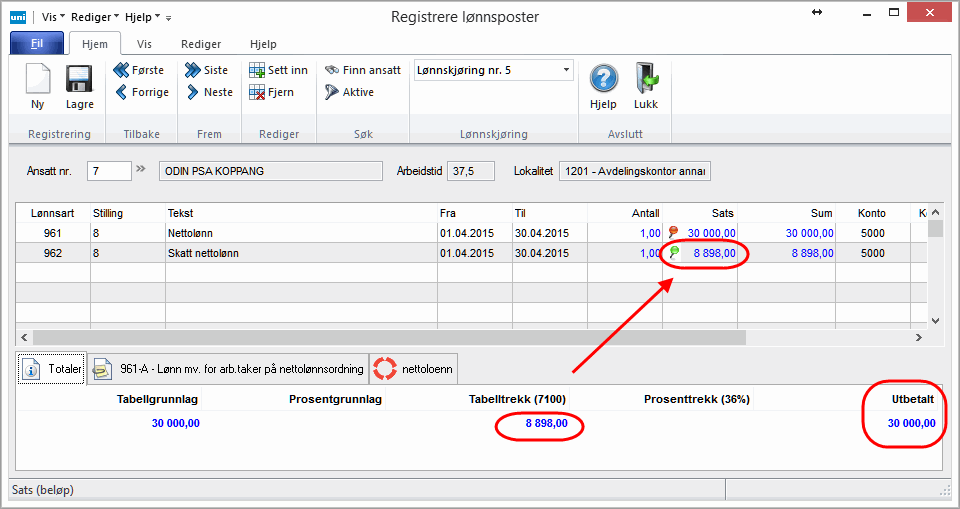Screen dimensions: 960x509
Task: Switch to the Rediger ribbon tab
Action: point(200,44)
